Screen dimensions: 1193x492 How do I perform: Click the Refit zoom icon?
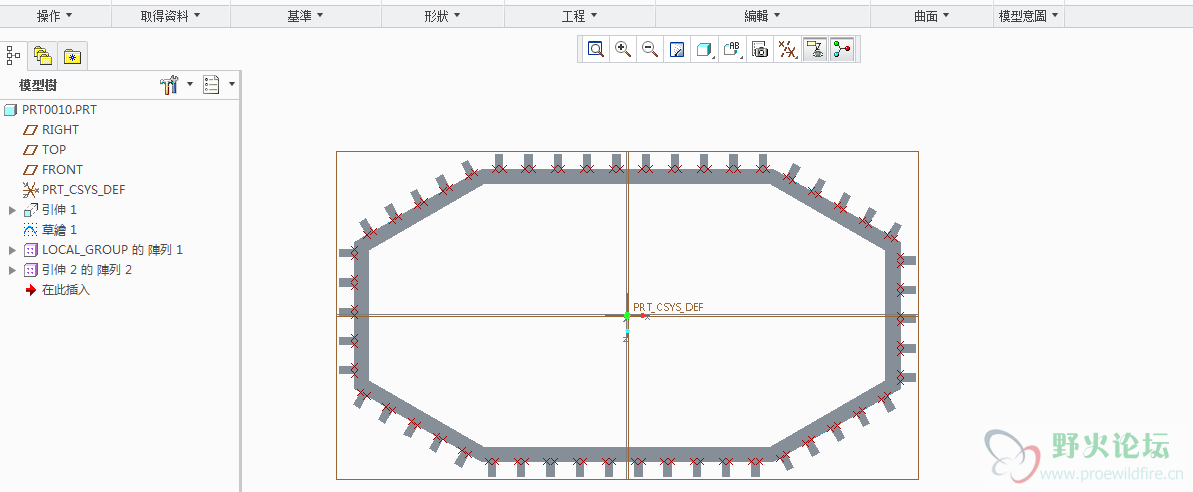(596, 49)
